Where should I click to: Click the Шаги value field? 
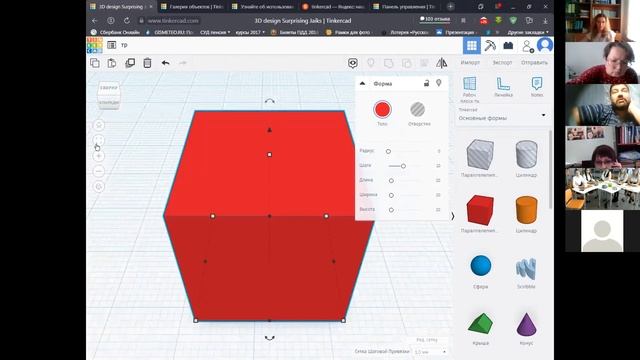pos(438,166)
